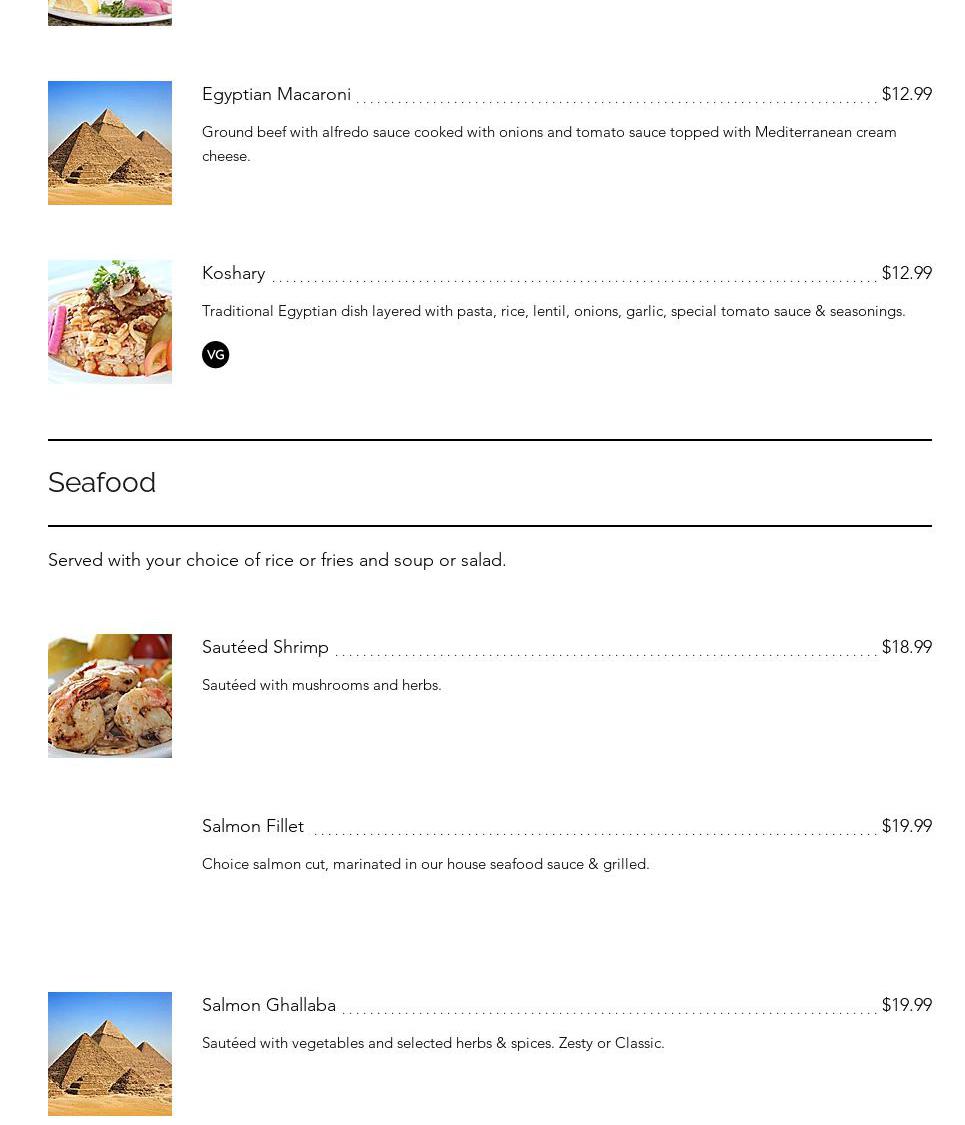Click the Seafood section heading

pos(102,482)
